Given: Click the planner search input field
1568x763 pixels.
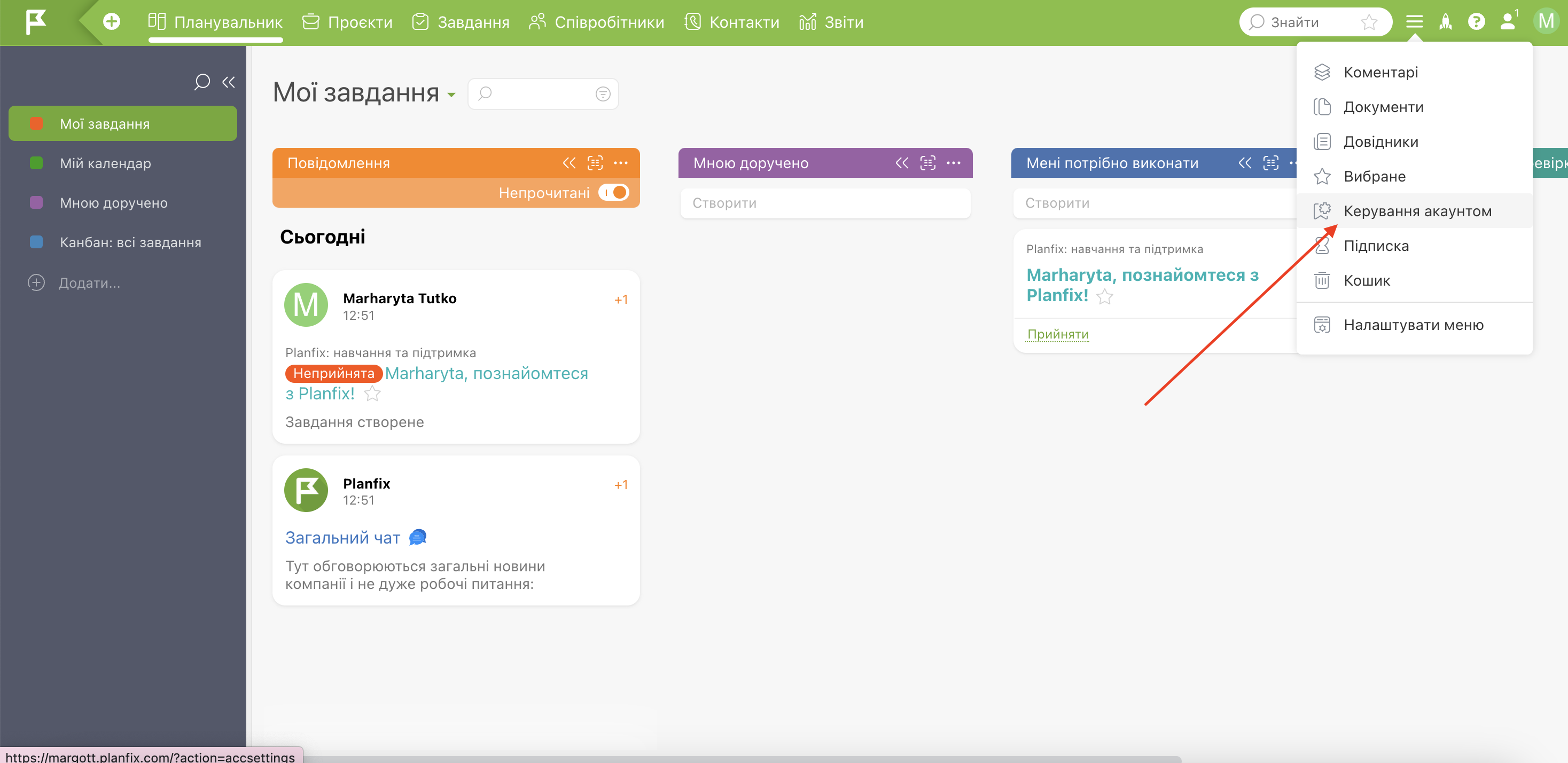Looking at the screenshot, I should click(x=542, y=93).
